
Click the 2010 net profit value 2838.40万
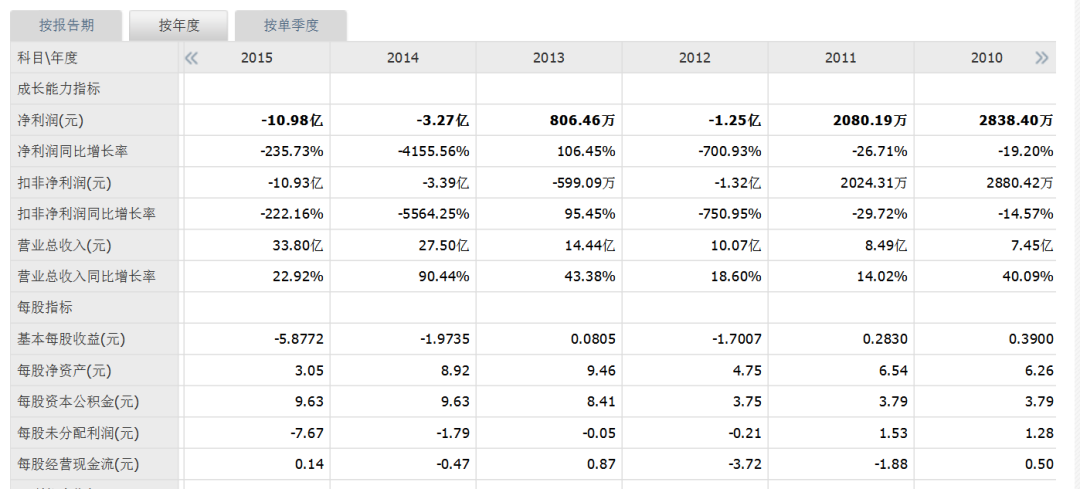(x=1016, y=120)
